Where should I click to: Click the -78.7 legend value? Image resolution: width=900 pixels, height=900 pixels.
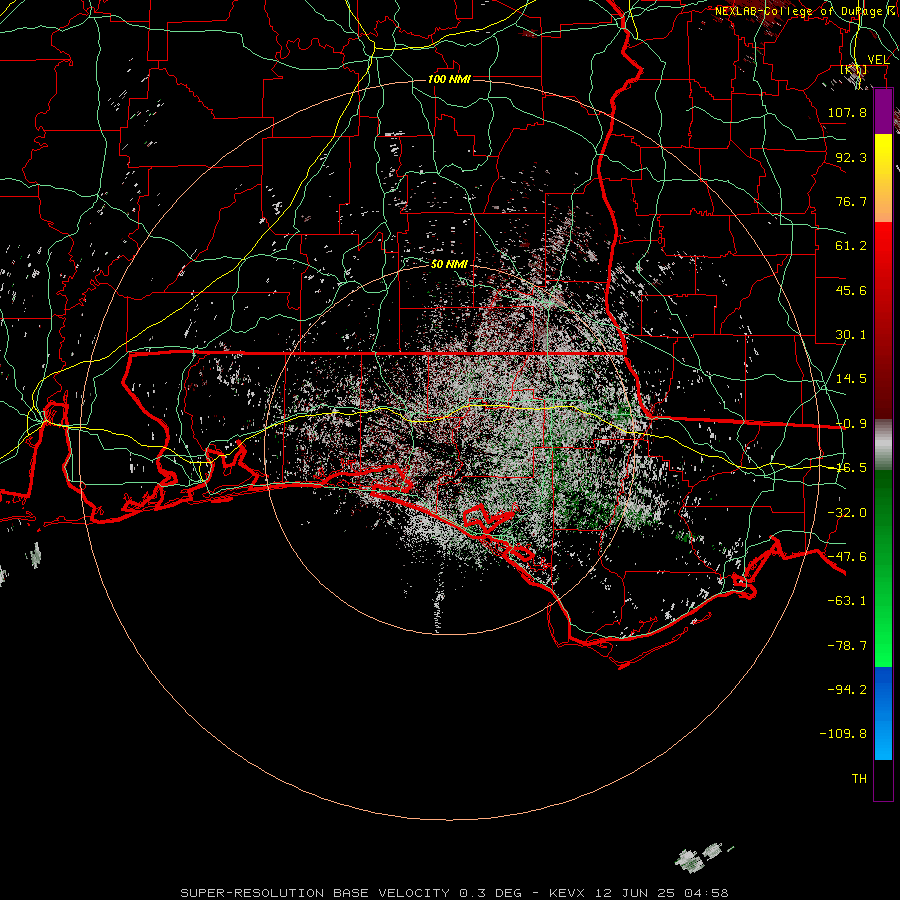[847, 646]
